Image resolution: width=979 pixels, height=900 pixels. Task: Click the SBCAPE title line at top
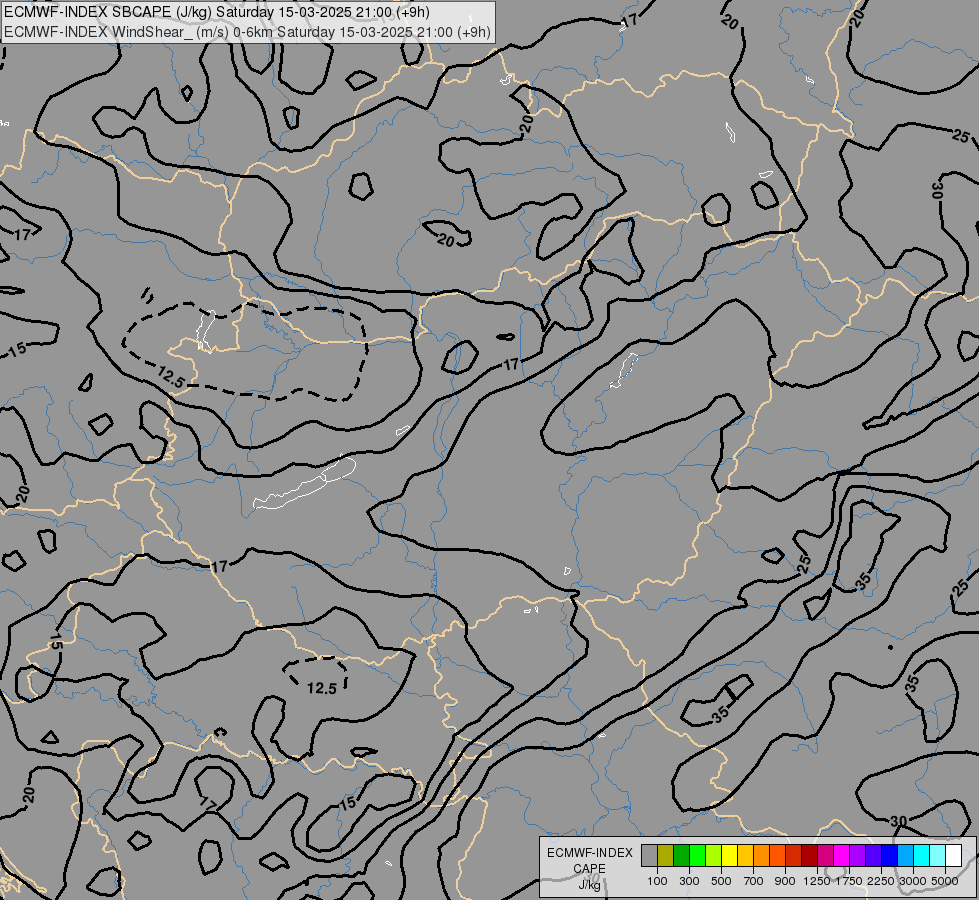(x=217, y=12)
